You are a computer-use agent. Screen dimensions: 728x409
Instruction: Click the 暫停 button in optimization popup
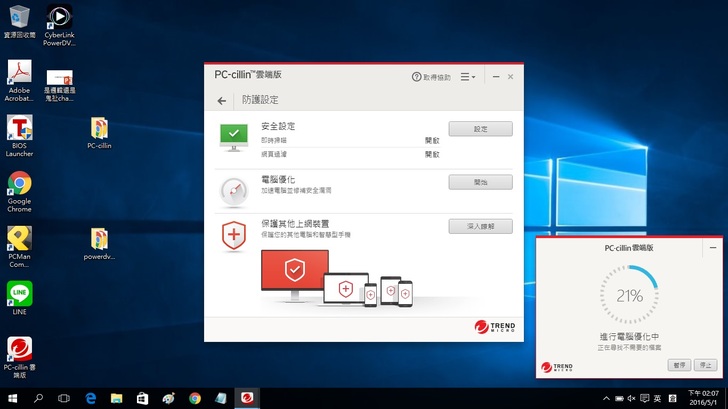(x=679, y=365)
